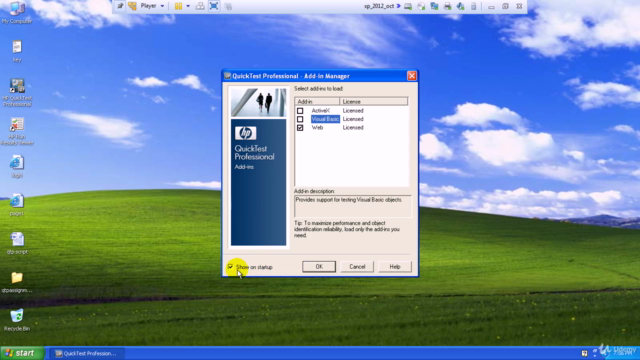Click the system tray icon
Viewport: 640px width, 360px height.
tap(584, 353)
